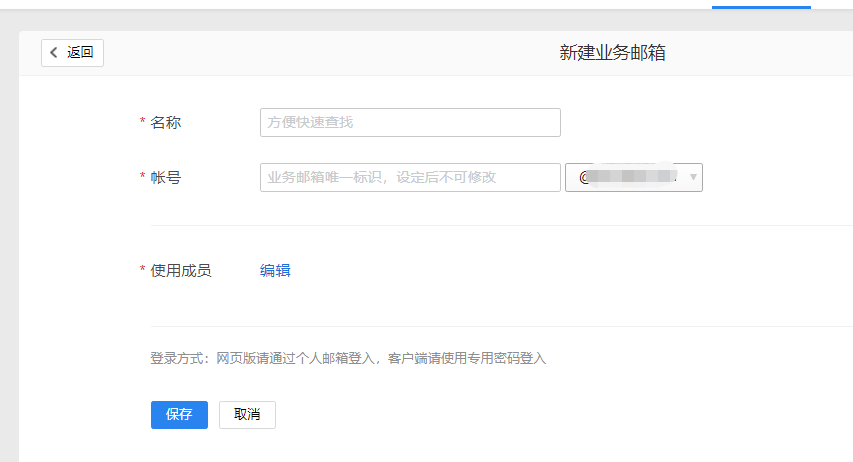Click red asterisk beside 名称
The image size is (853, 462).
pos(142,122)
